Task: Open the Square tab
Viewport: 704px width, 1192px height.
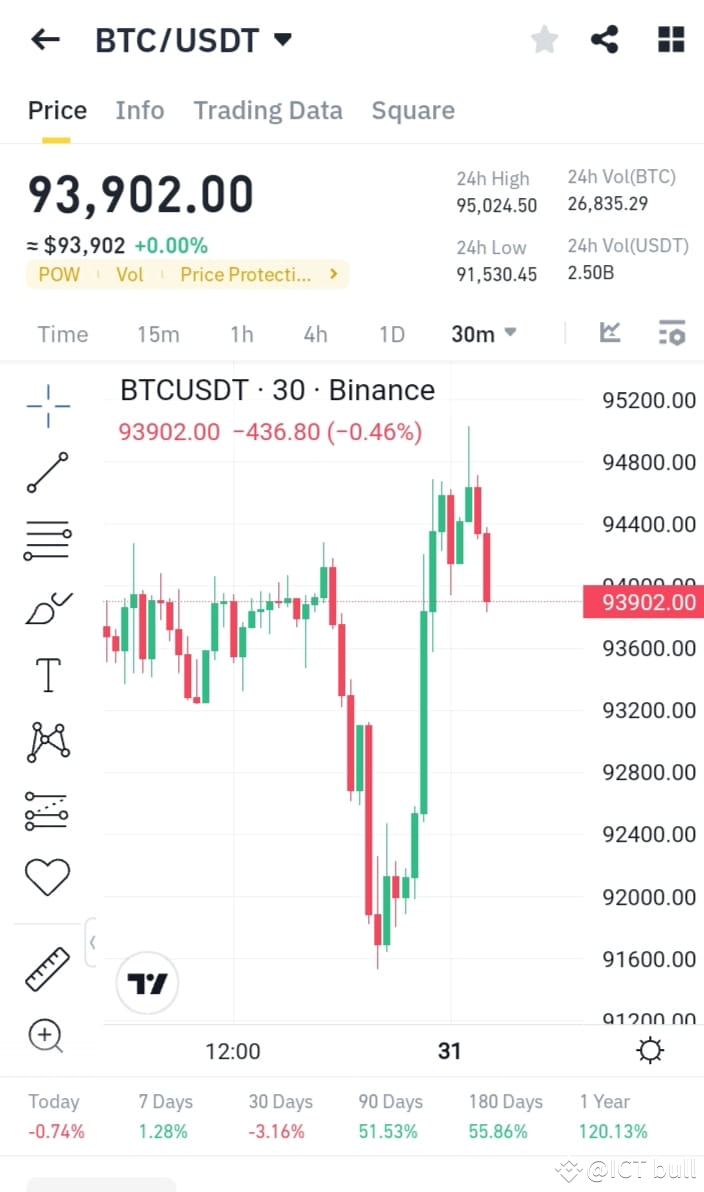Action: 413,110
